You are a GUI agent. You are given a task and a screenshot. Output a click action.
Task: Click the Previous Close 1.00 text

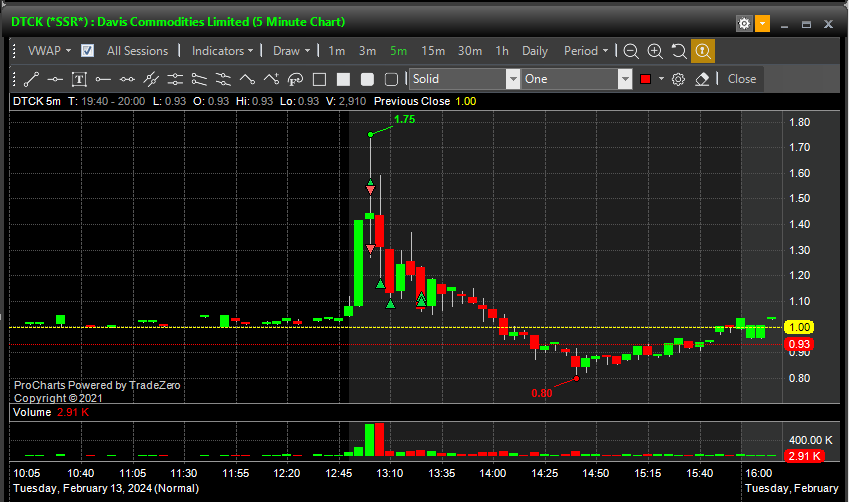pyautogui.click(x=425, y=101)
